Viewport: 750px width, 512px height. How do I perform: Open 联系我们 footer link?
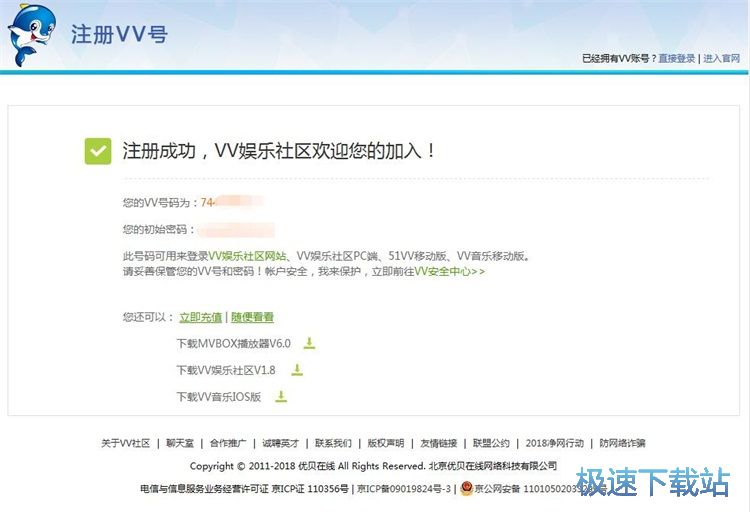333,443
